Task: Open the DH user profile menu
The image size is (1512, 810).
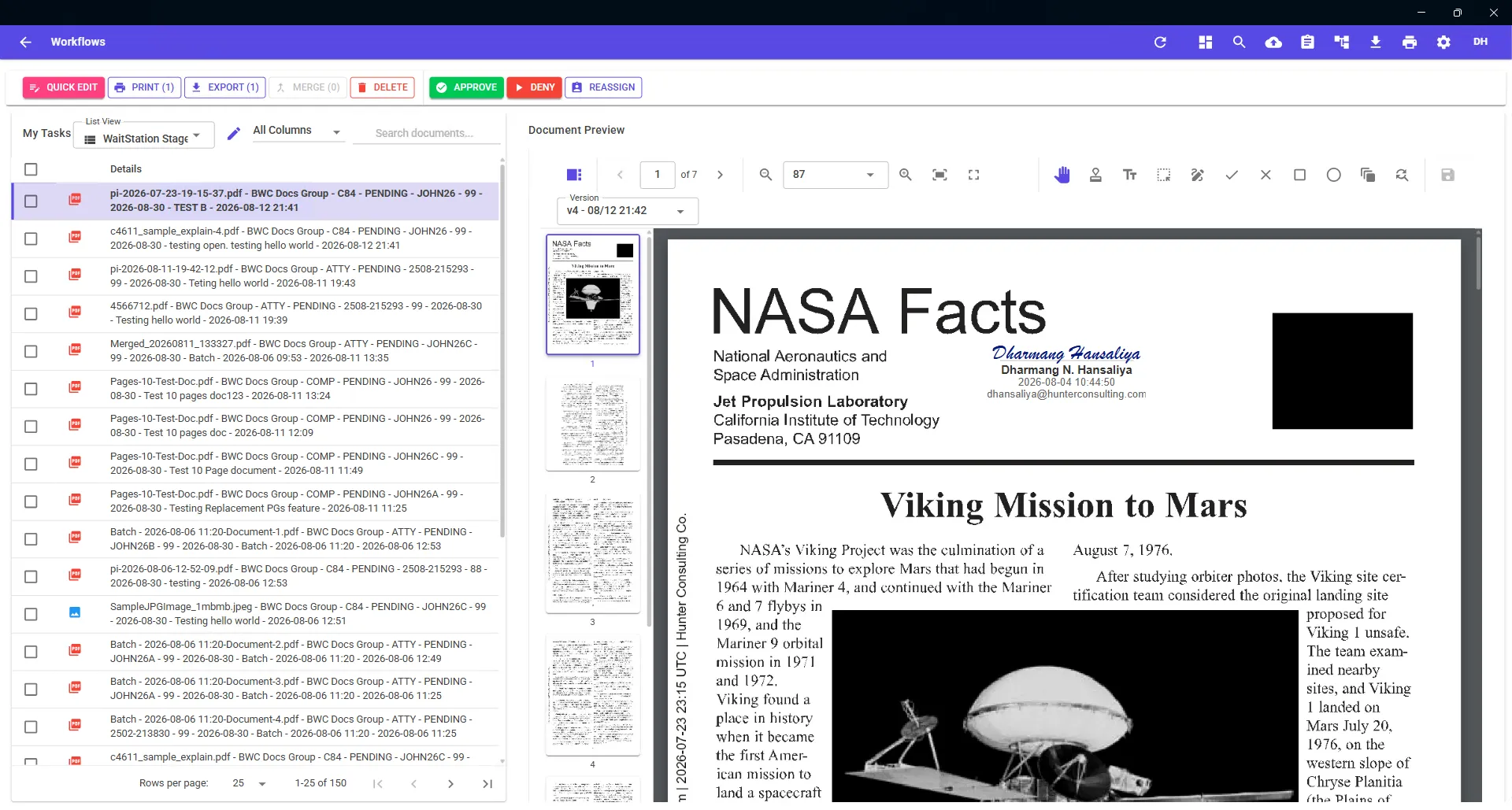Action: click(x=1480, y=42)
